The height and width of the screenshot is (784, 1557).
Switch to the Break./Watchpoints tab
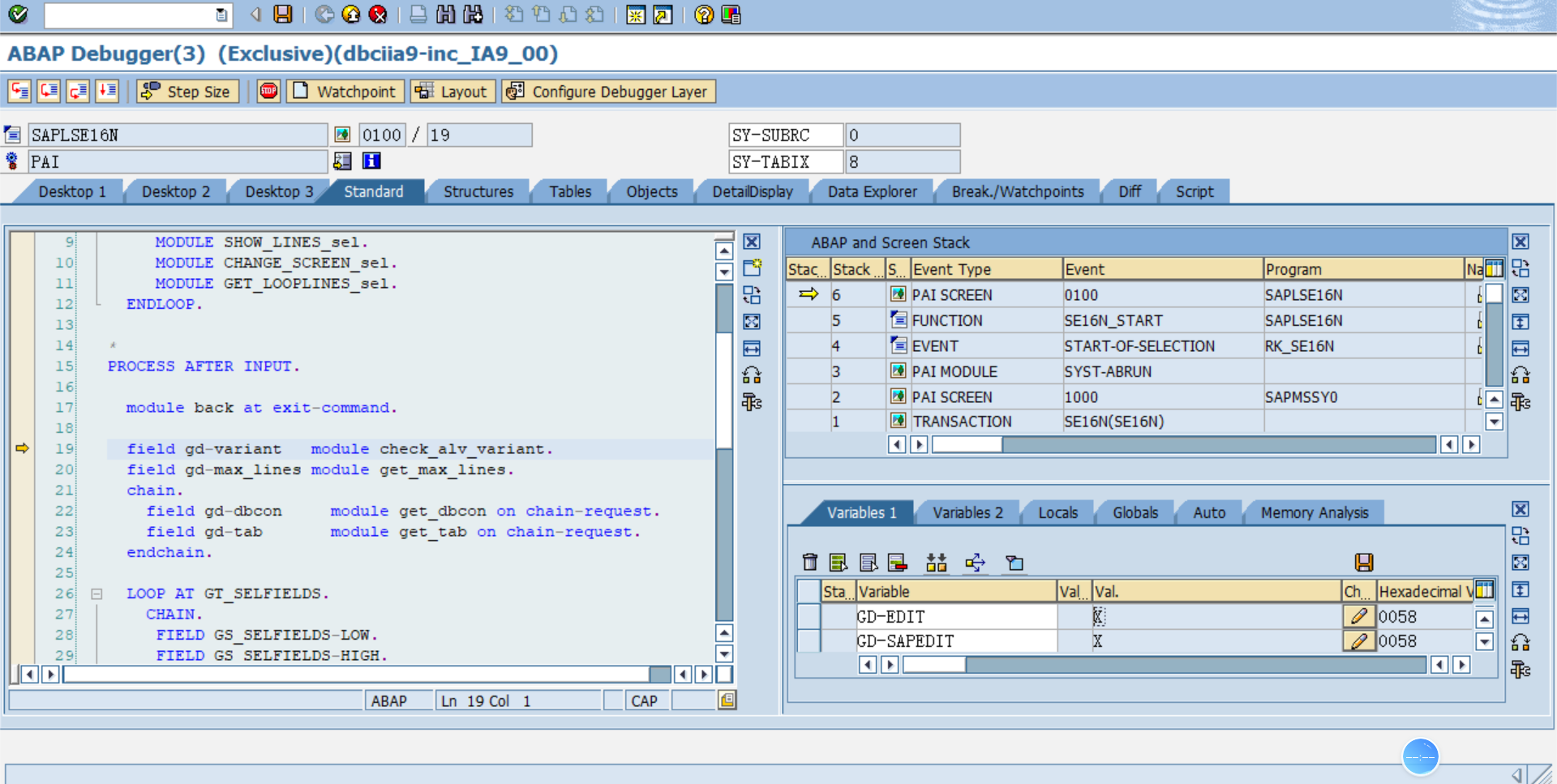tap(1017, 192)
